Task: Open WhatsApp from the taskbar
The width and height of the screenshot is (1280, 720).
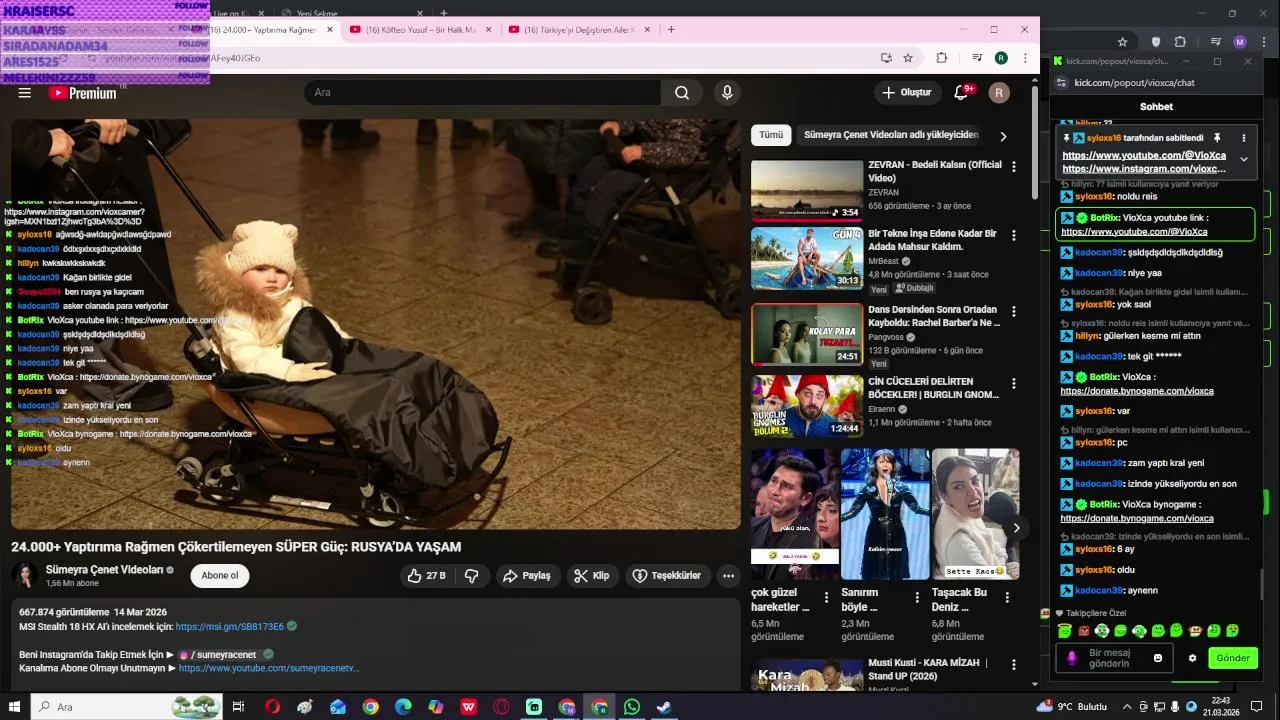Action: [x=632, y=707]
